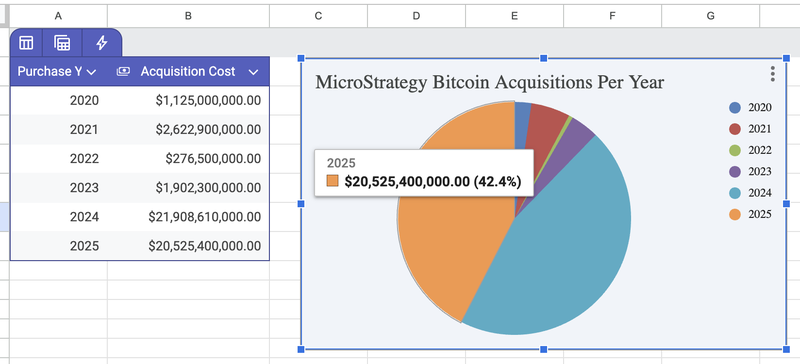The width and height of the screenshot is (800, 364).
Task: Select cell $1,902,300,000.00
Action: pyautogui.click(x=188, y=188)
